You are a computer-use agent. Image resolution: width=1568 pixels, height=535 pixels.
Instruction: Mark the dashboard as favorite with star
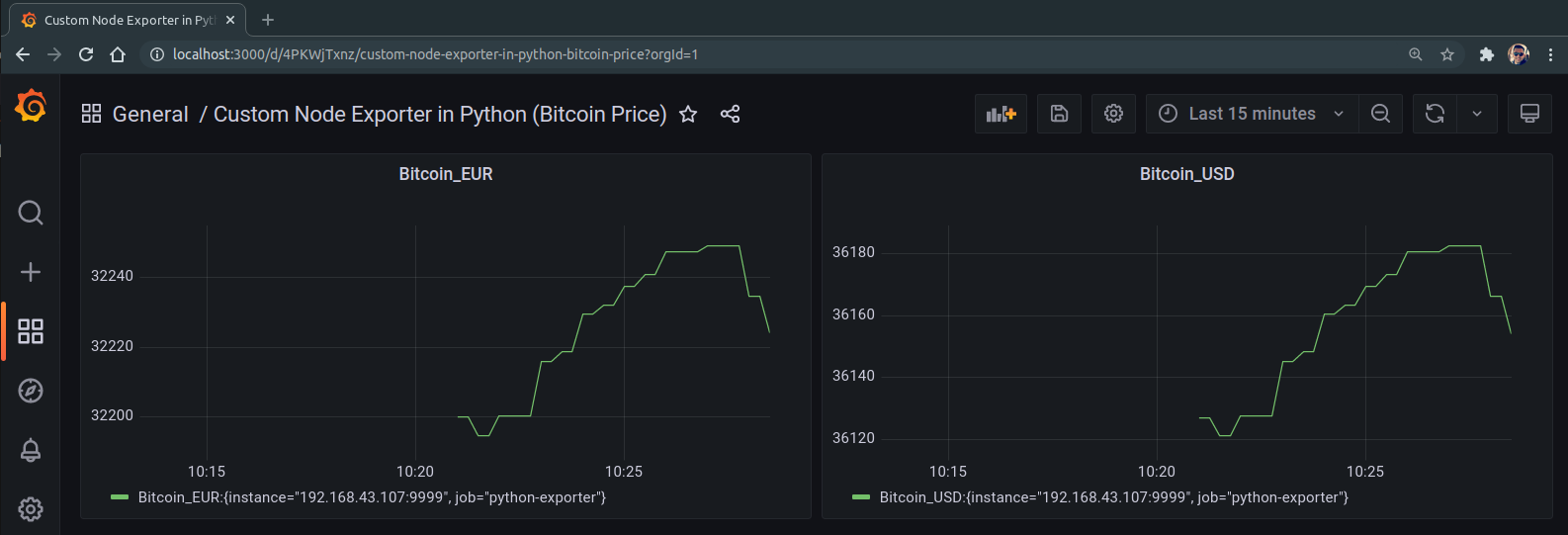click(x=688, y=115)
